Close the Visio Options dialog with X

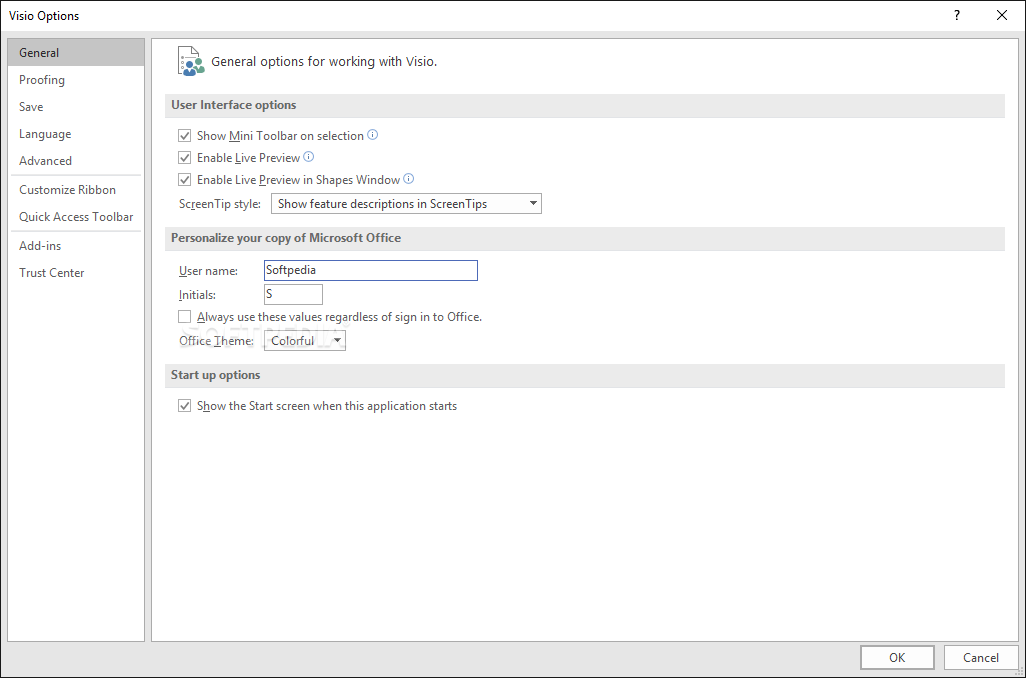(1001, 15)
